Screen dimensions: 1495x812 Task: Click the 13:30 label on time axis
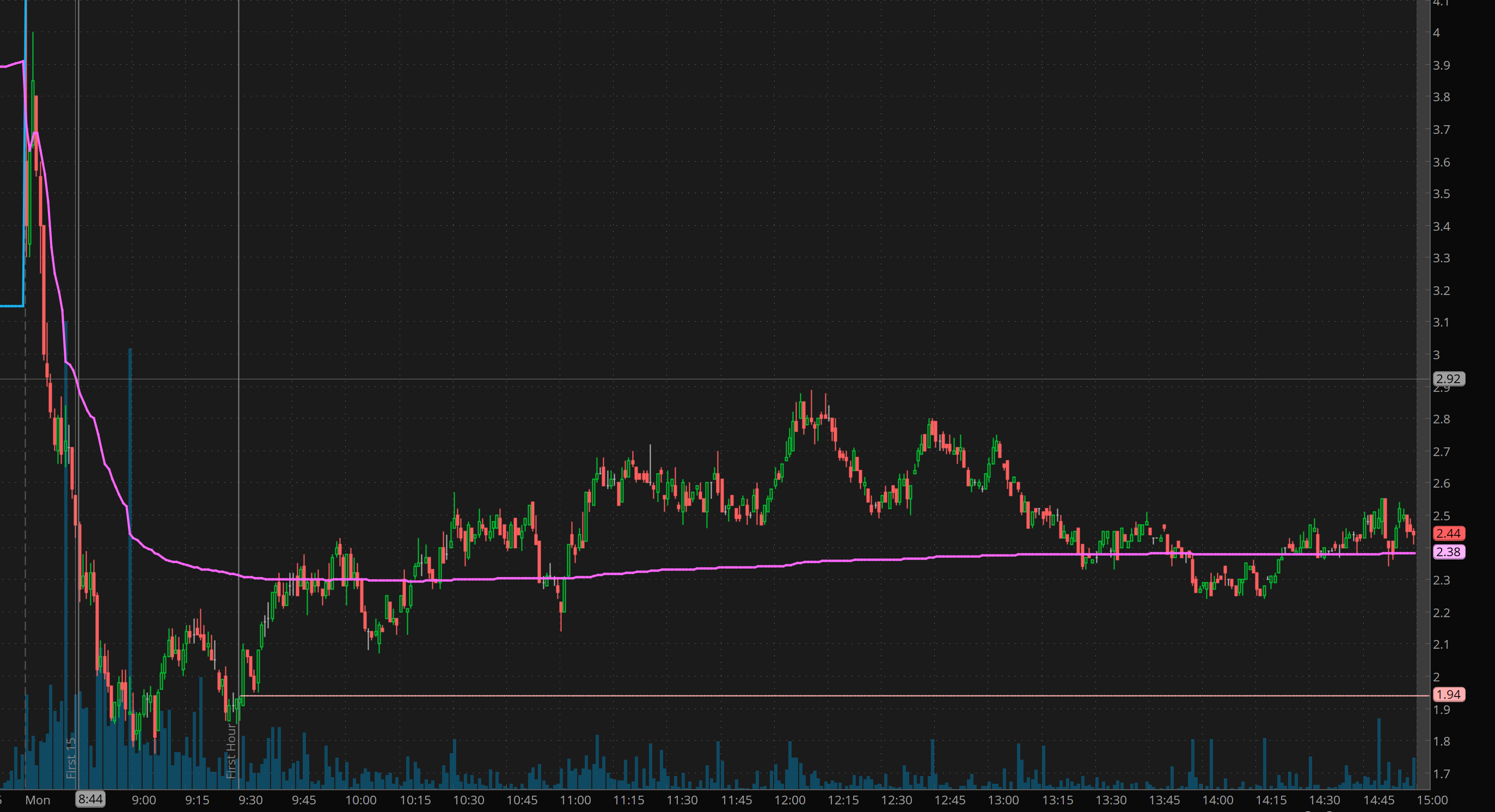pos(1111,801)
